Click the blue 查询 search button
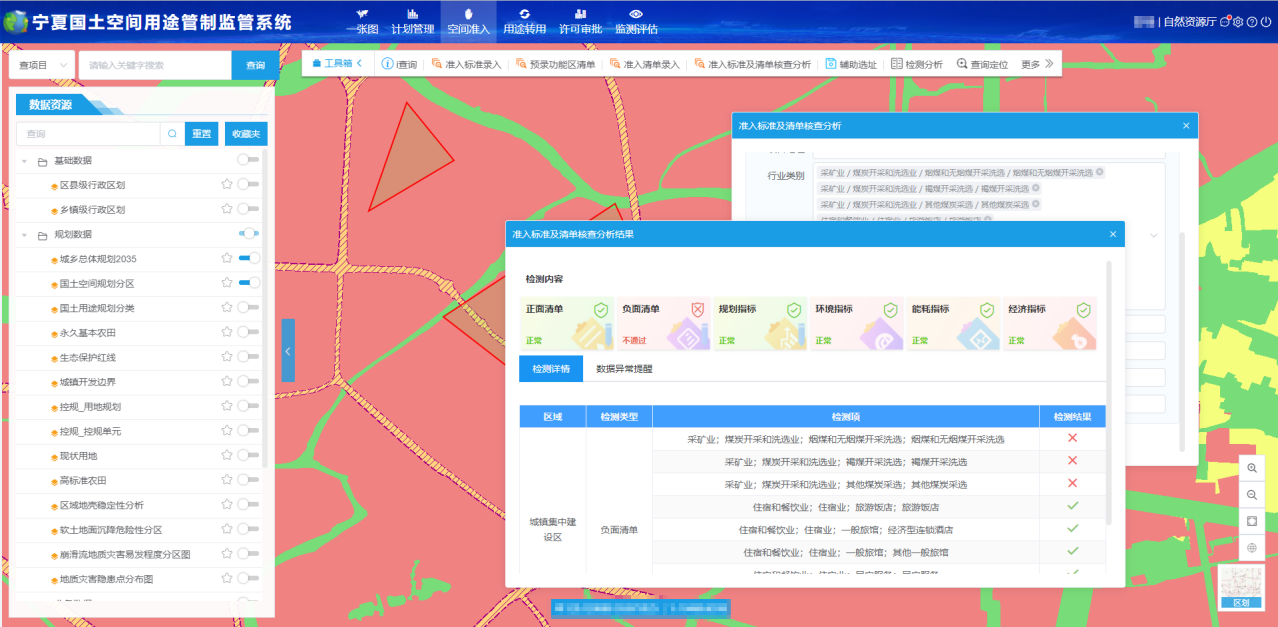Viewport: 1278px width, 627px height. [x=255, y=65]
